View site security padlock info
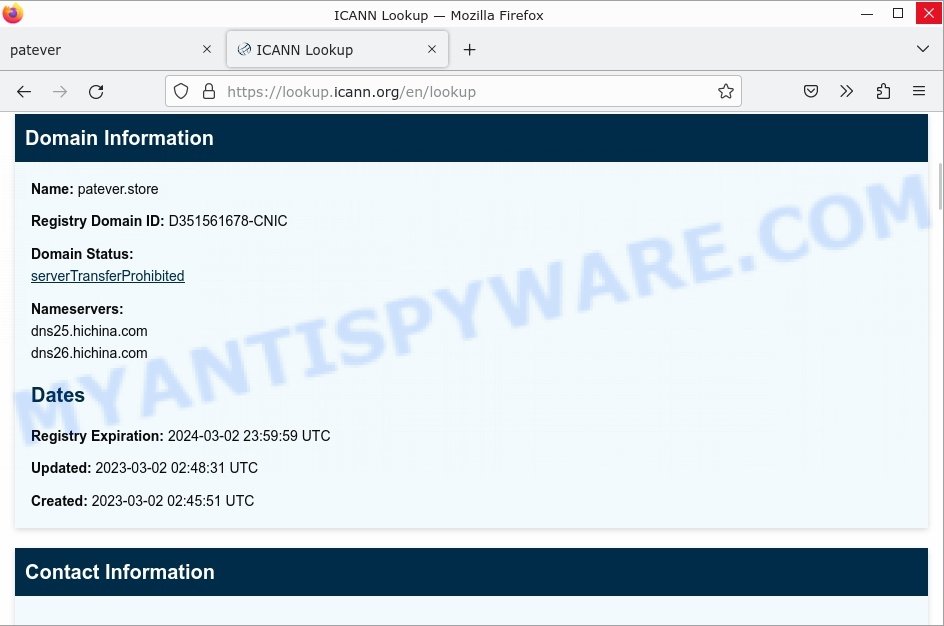944x626 pixels. click(x=209, y=91)
